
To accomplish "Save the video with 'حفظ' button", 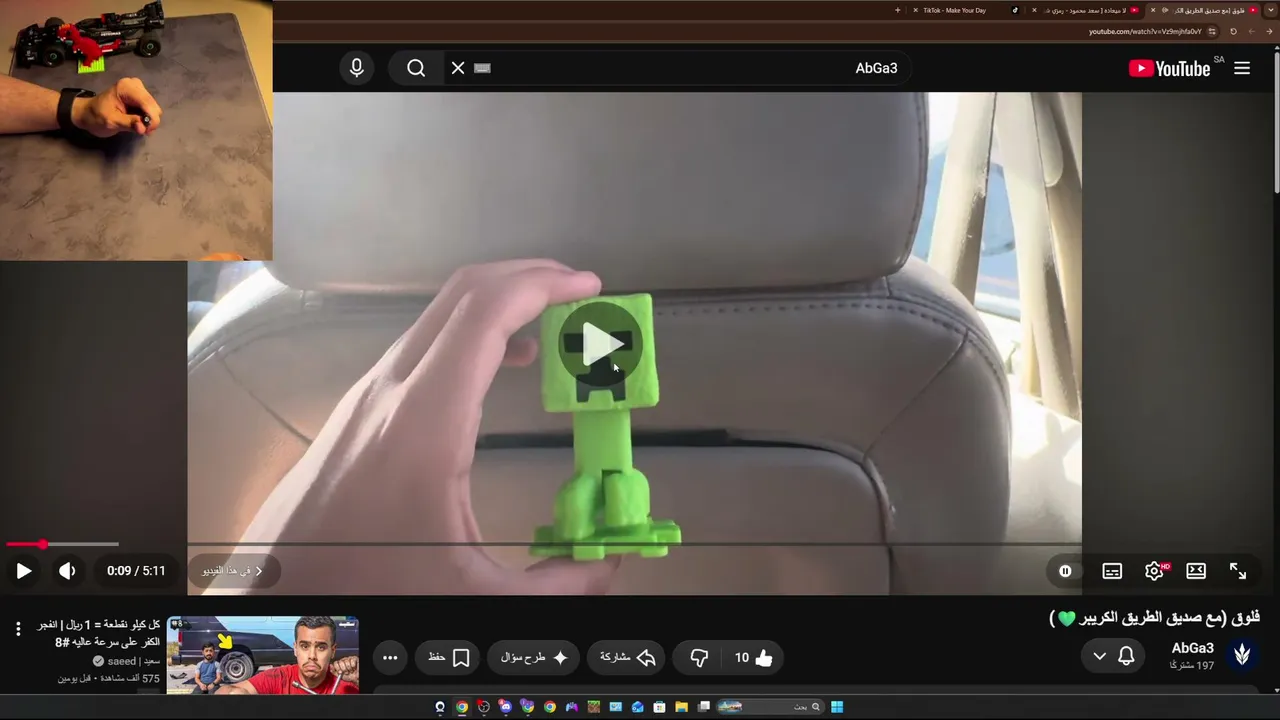I will coord(449,657).
